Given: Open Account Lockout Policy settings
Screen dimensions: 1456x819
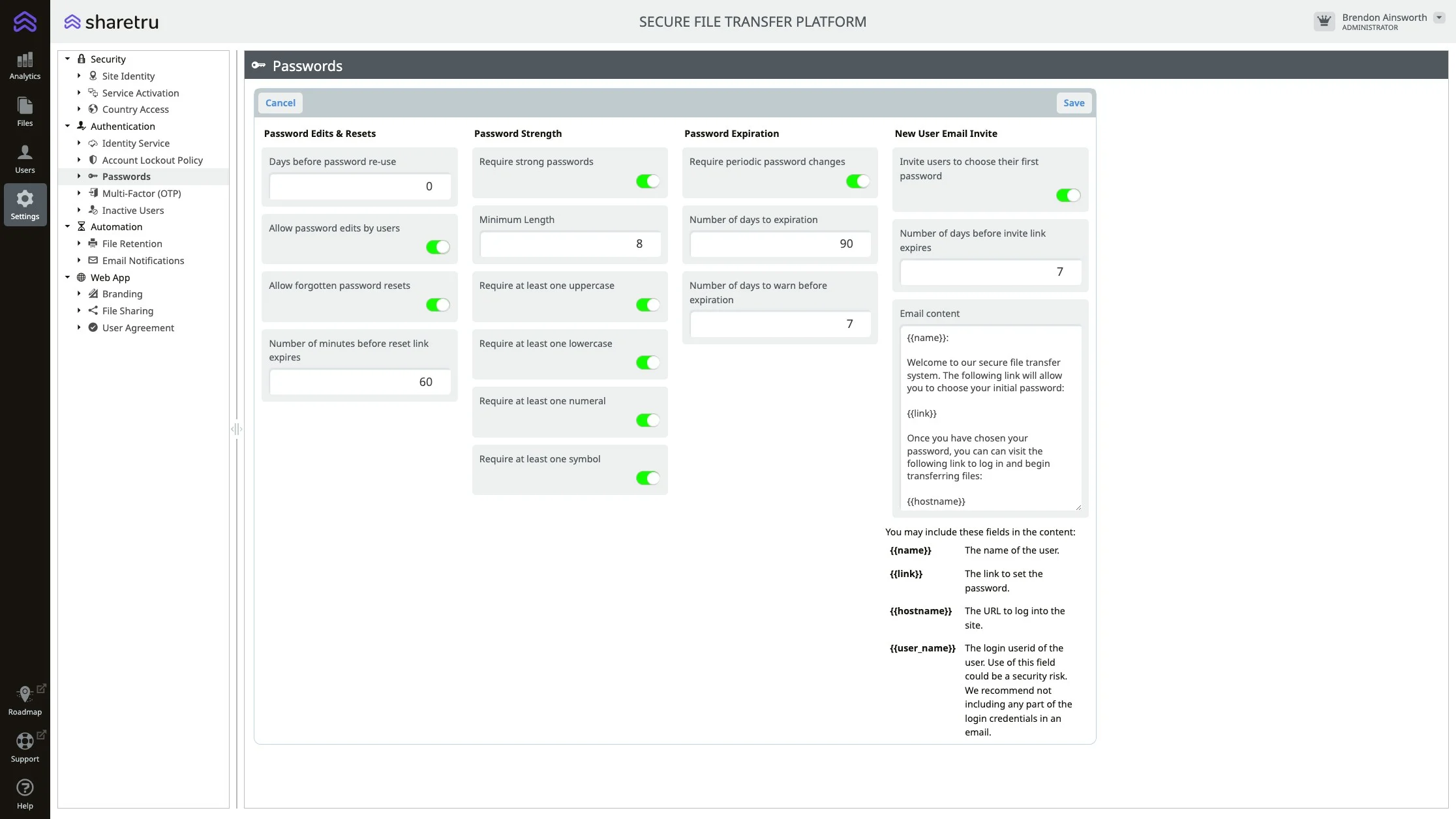Looking at the screenshot, I should click(x=152, y=160).
